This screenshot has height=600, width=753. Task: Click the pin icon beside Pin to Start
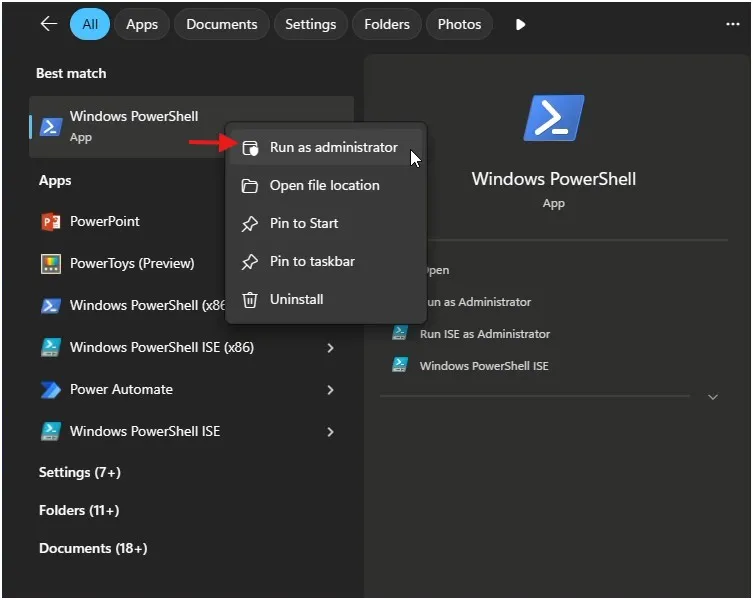coord(249,224)
